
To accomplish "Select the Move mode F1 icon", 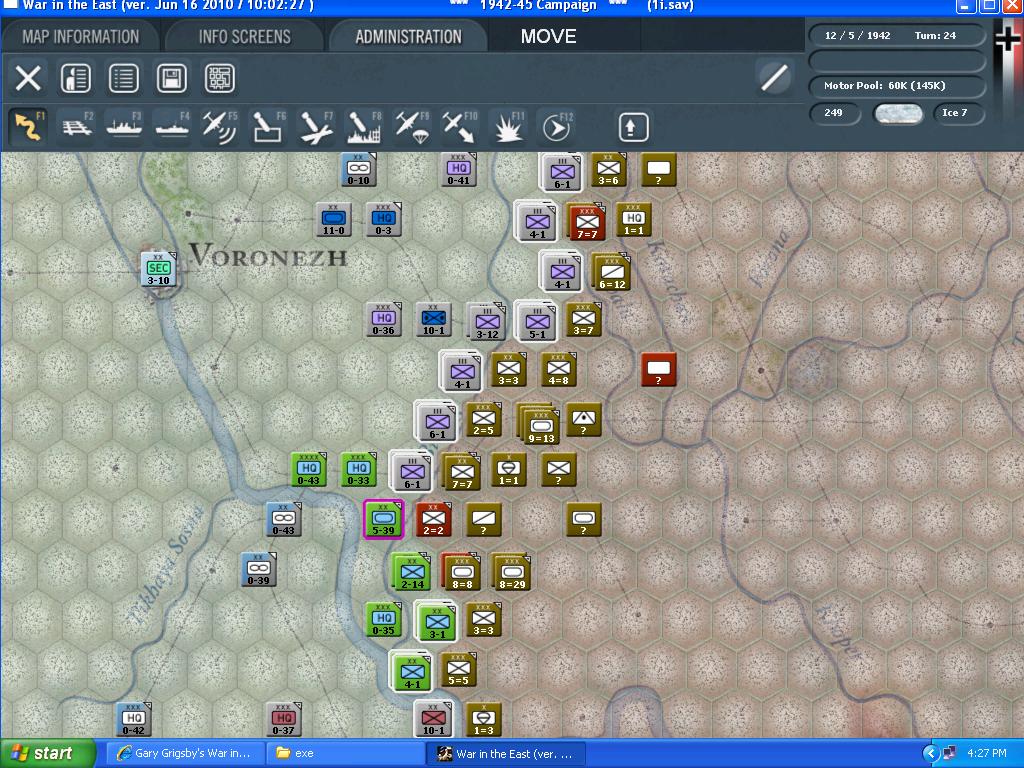I will pos(28,126).
